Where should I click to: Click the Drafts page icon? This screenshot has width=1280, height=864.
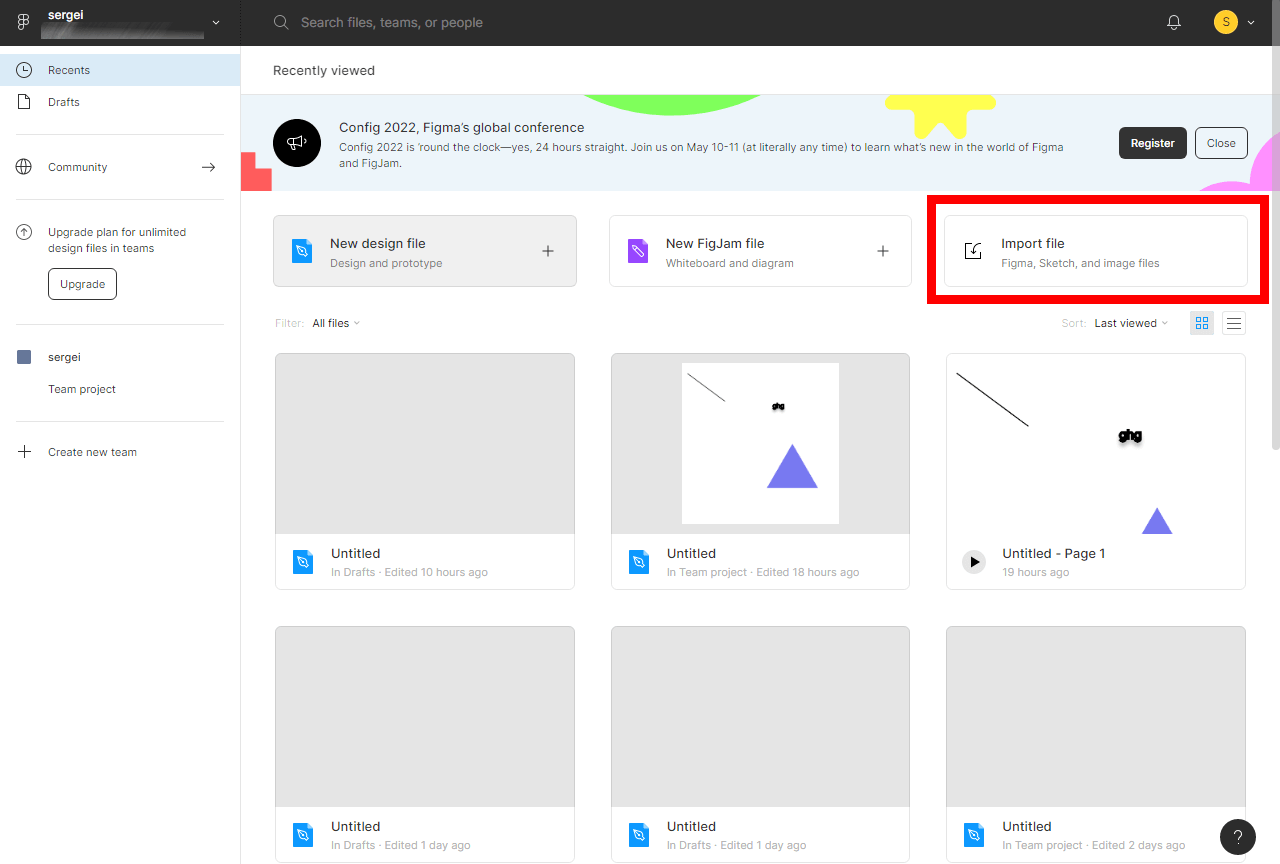[x=24, y=102]
